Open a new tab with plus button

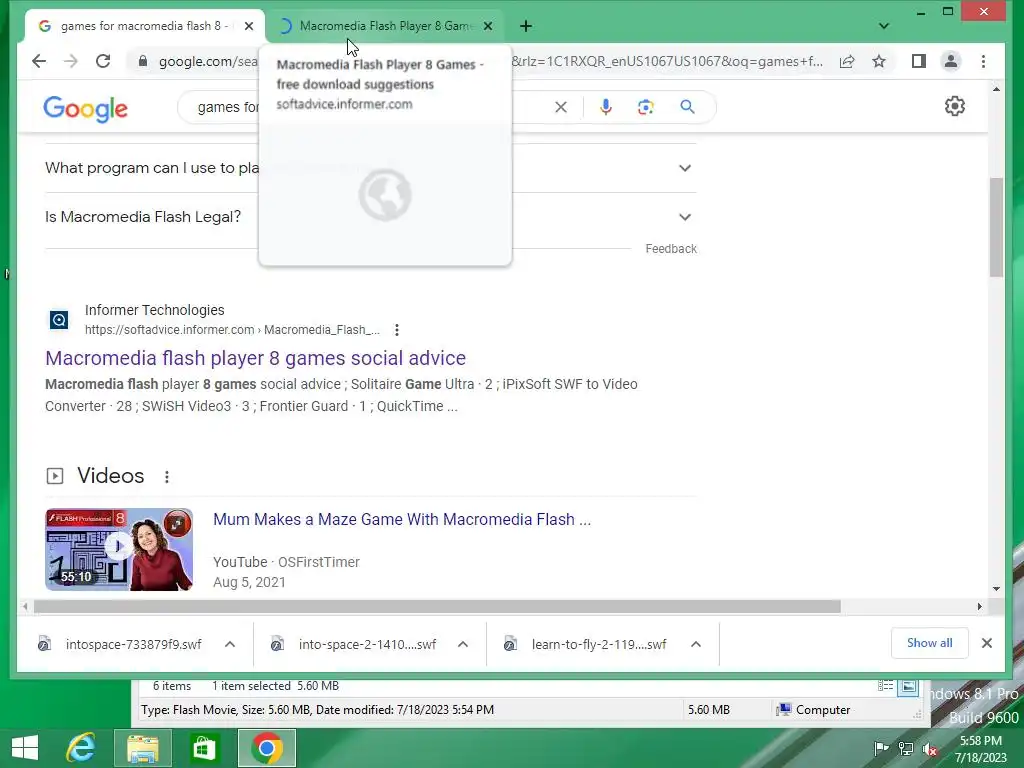[526, 26]
